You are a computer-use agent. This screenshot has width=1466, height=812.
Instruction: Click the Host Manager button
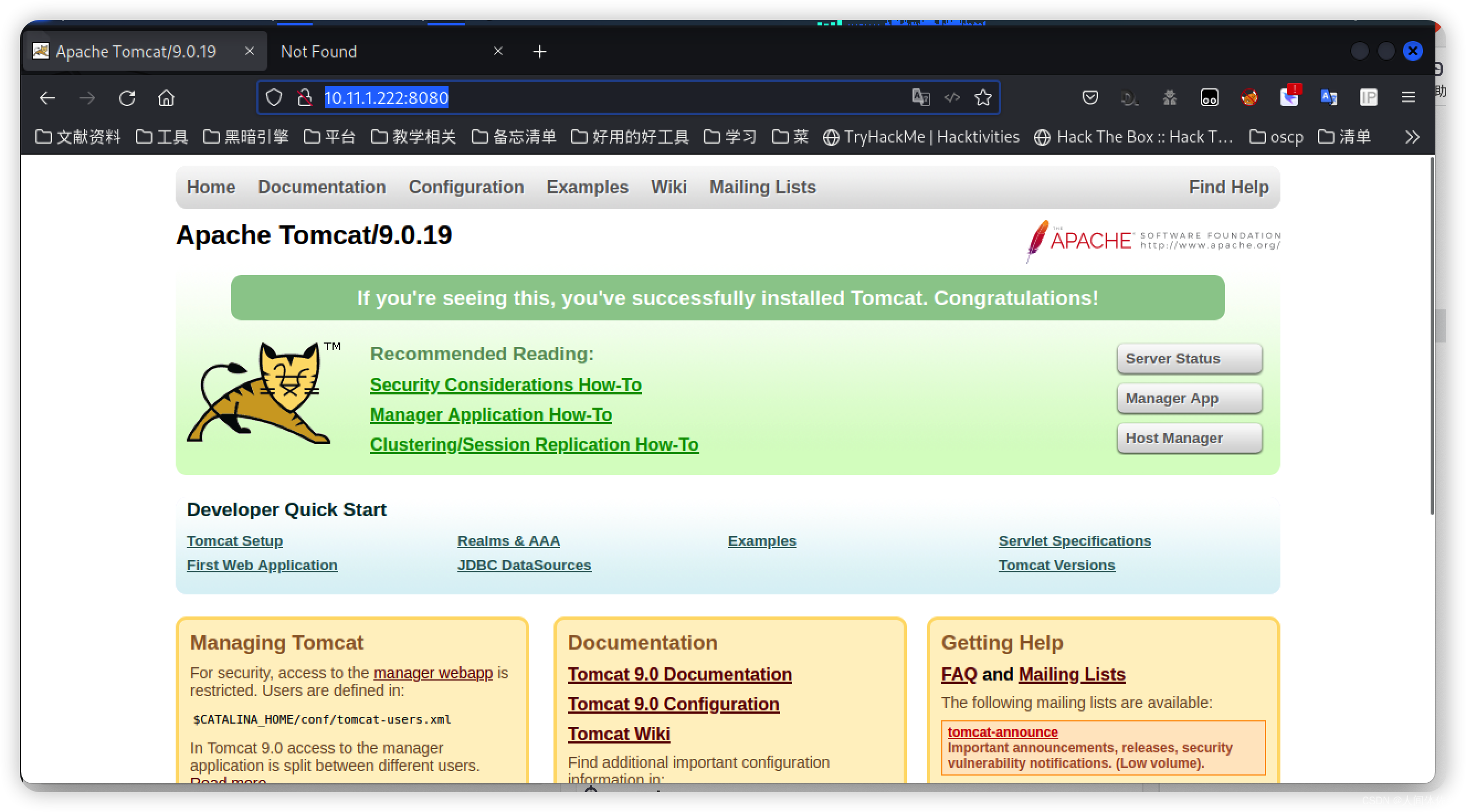tap(1189, 438)
